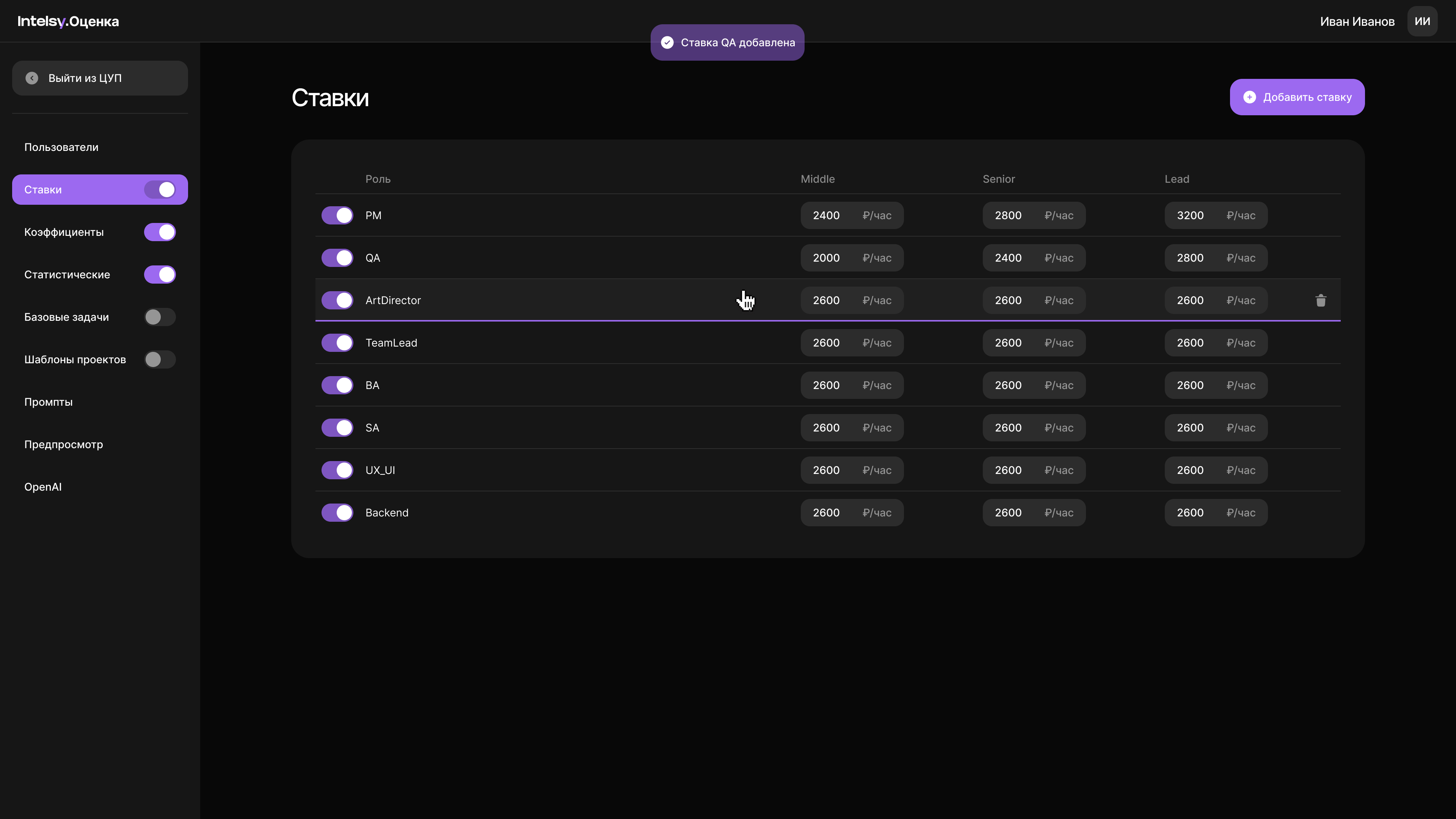Delete the ArtDirector rate with trash icon
Viewport: 1456px width, 819px height.
point(1320,300)
